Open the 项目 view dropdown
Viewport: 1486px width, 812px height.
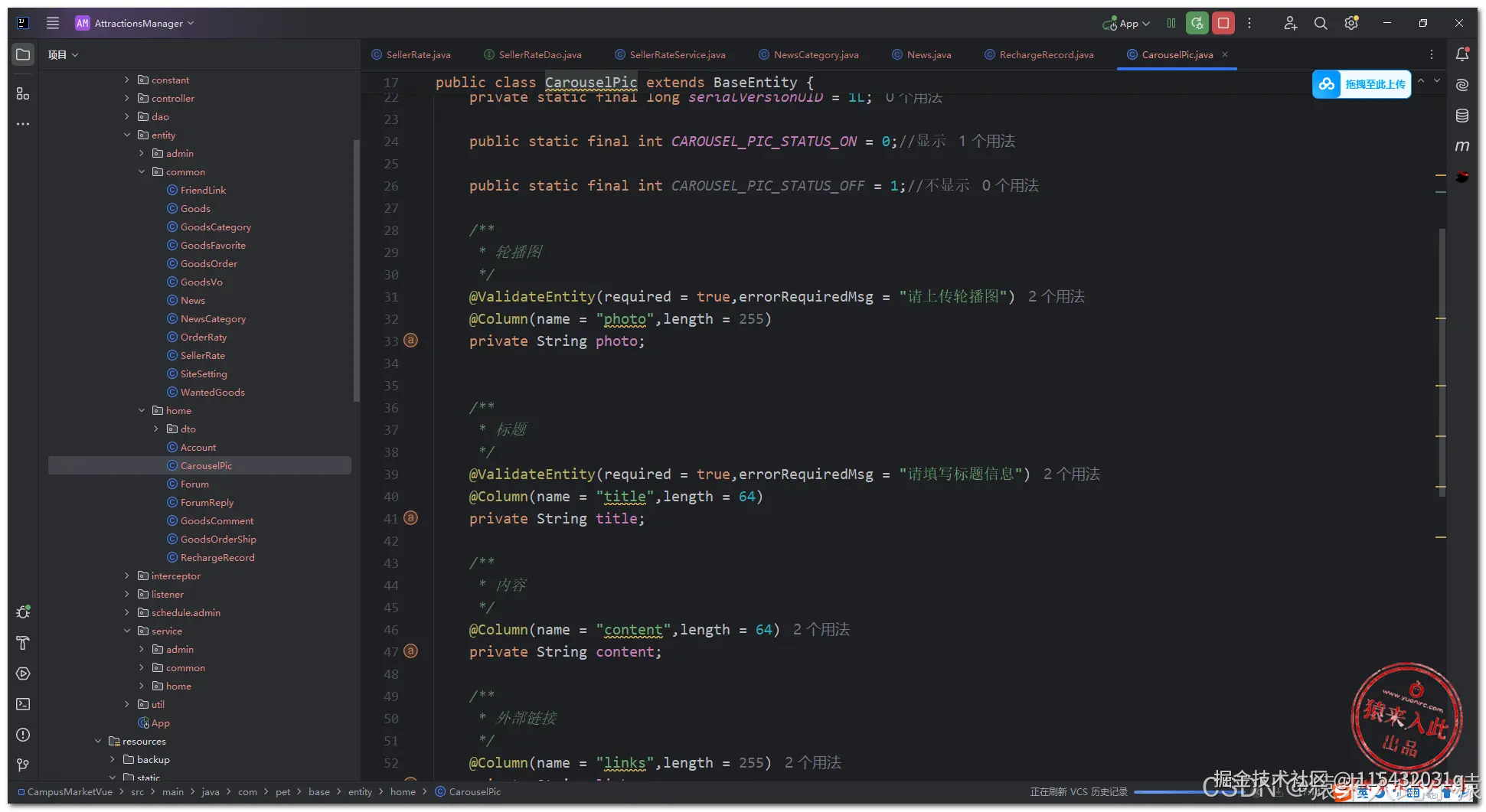click(64, 54)
